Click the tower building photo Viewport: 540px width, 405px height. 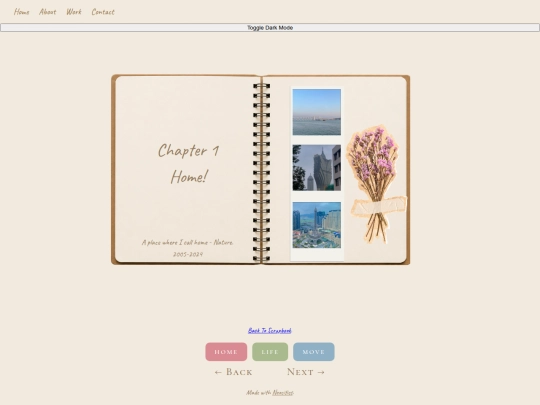click(317, 168)
